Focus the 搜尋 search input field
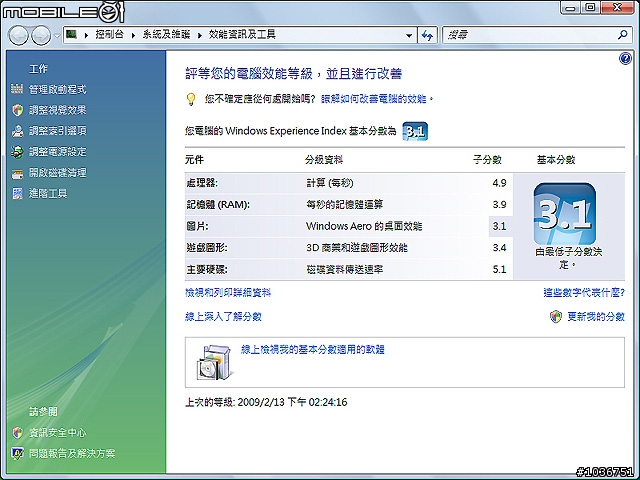Image resolution: width=640 pixels, height=480 pixels. point(531,35)
